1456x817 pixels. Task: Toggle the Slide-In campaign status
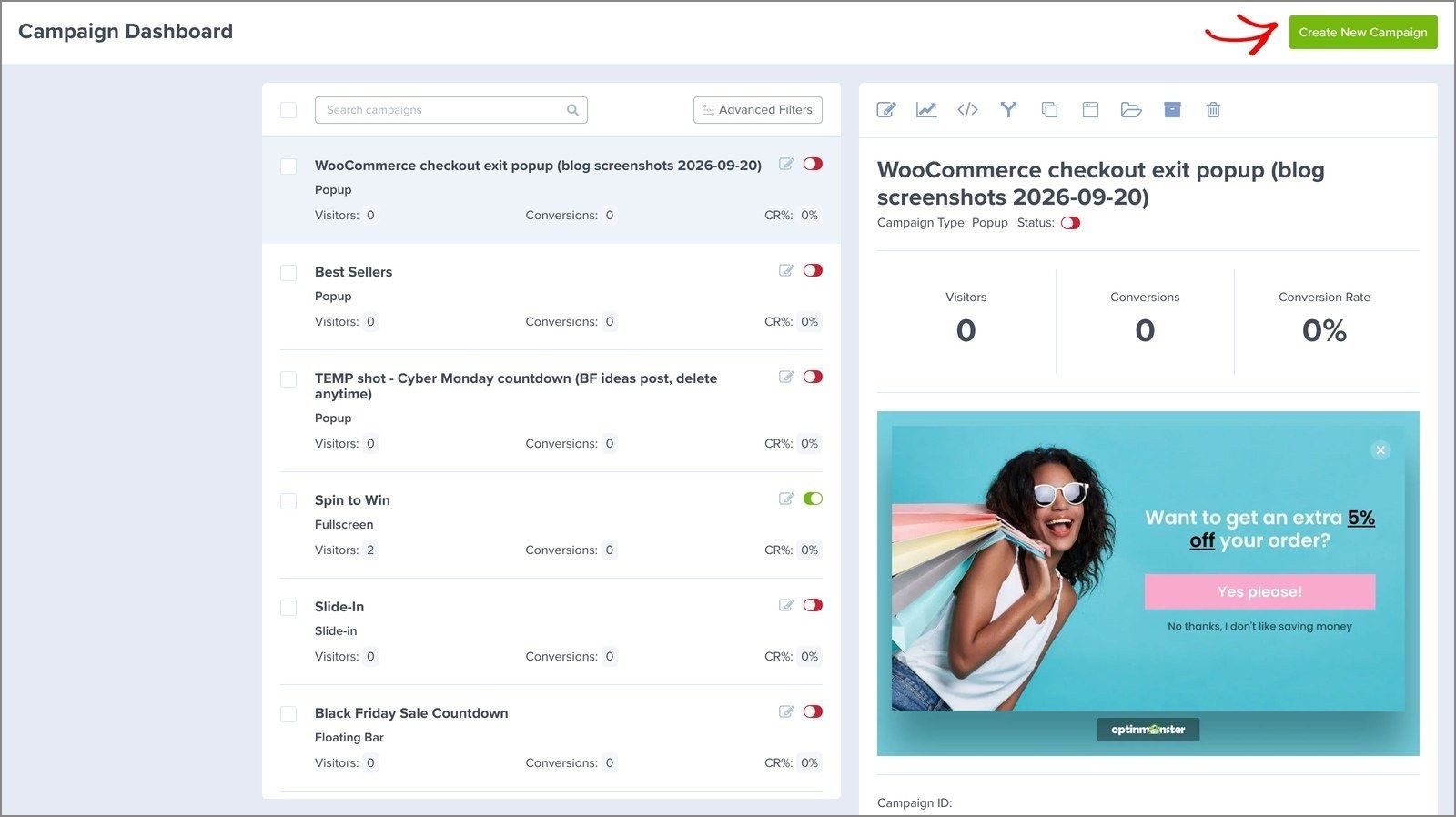(x=813, y=605)
